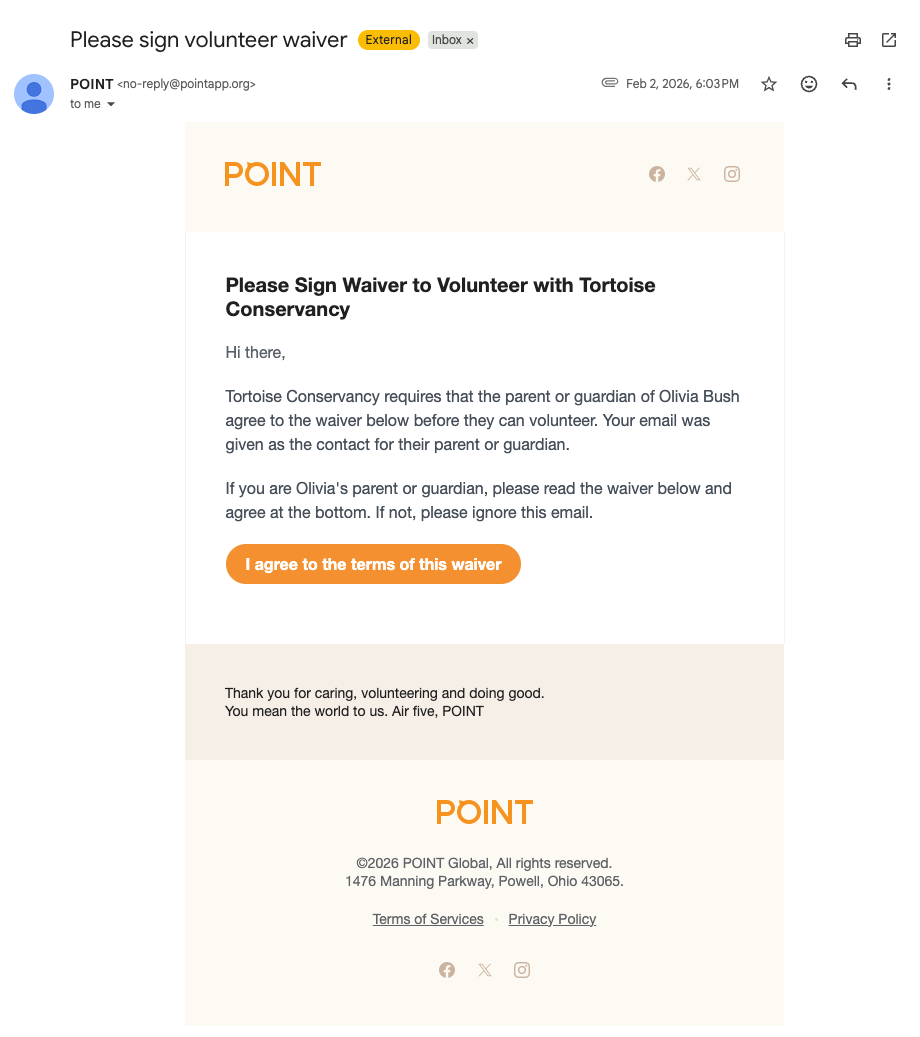Open POINT's X profile in header
This screenshot has height=1037, width=920.
[x=694, y=174]
